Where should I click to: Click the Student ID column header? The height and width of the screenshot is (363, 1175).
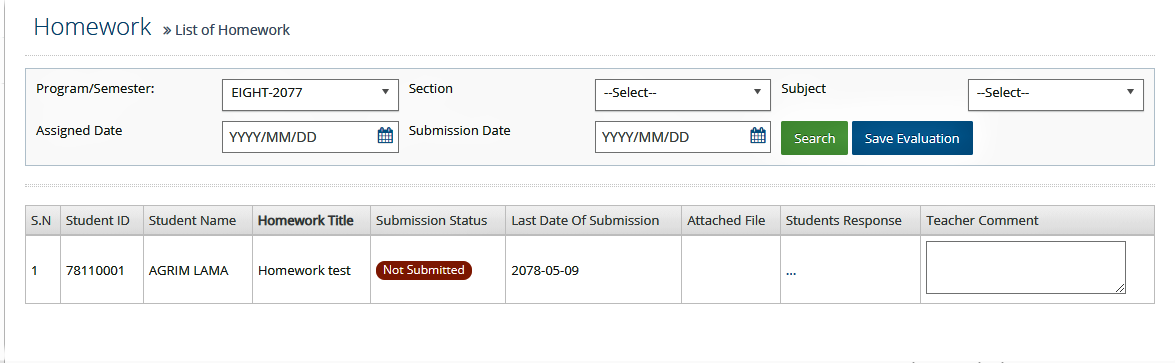click(97, 220)
